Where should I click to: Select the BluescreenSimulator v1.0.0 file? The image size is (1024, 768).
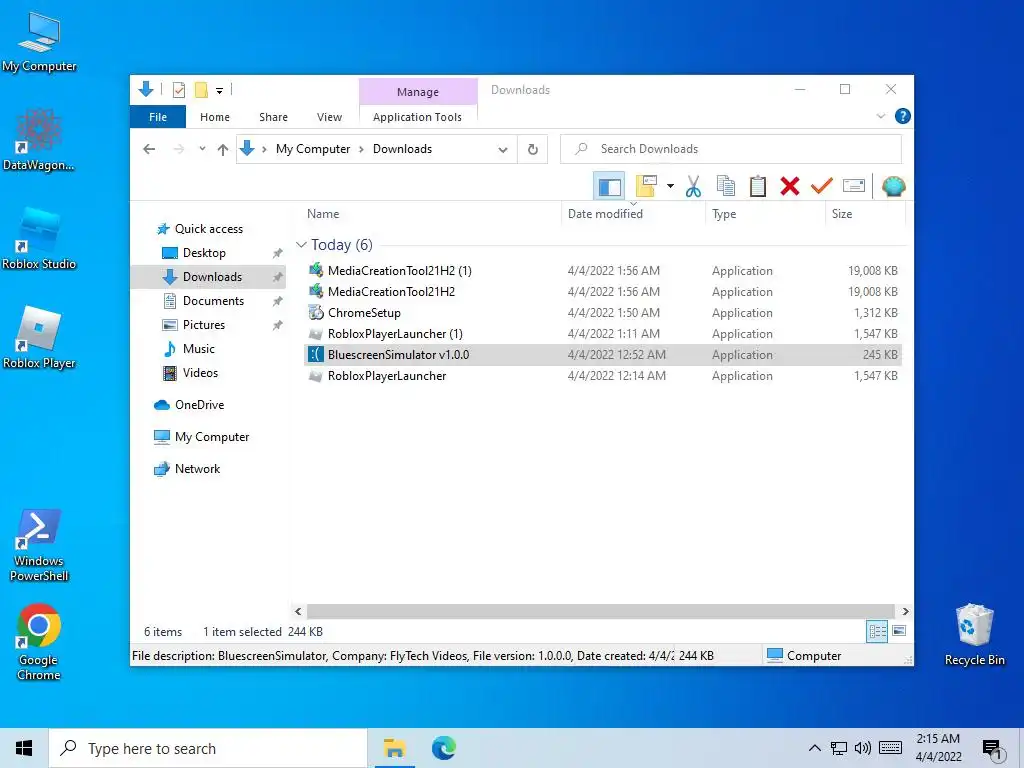click(x=602, y=355)
